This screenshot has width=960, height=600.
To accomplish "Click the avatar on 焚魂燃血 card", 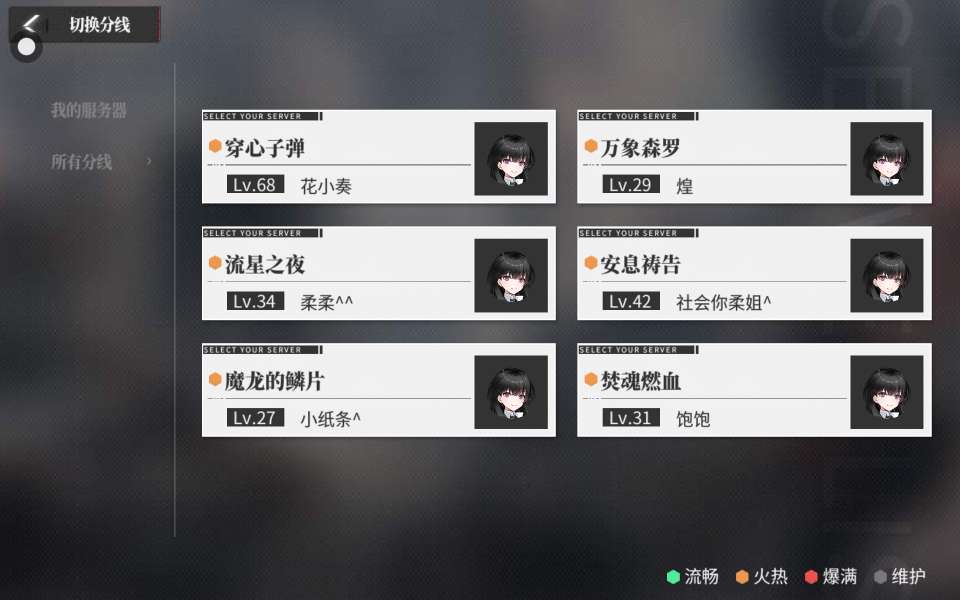I will coord(887,392).
